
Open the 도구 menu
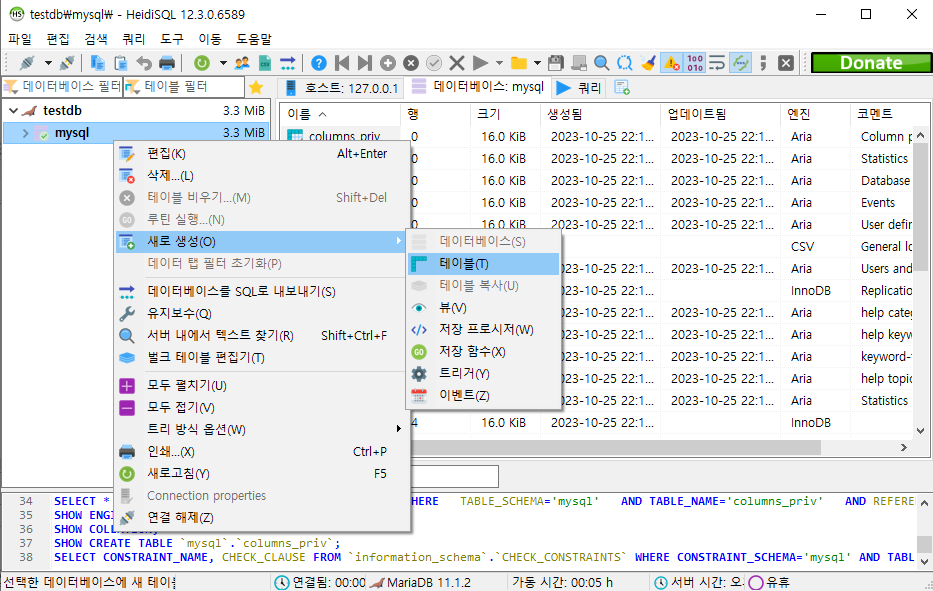[x=172, y=39]
